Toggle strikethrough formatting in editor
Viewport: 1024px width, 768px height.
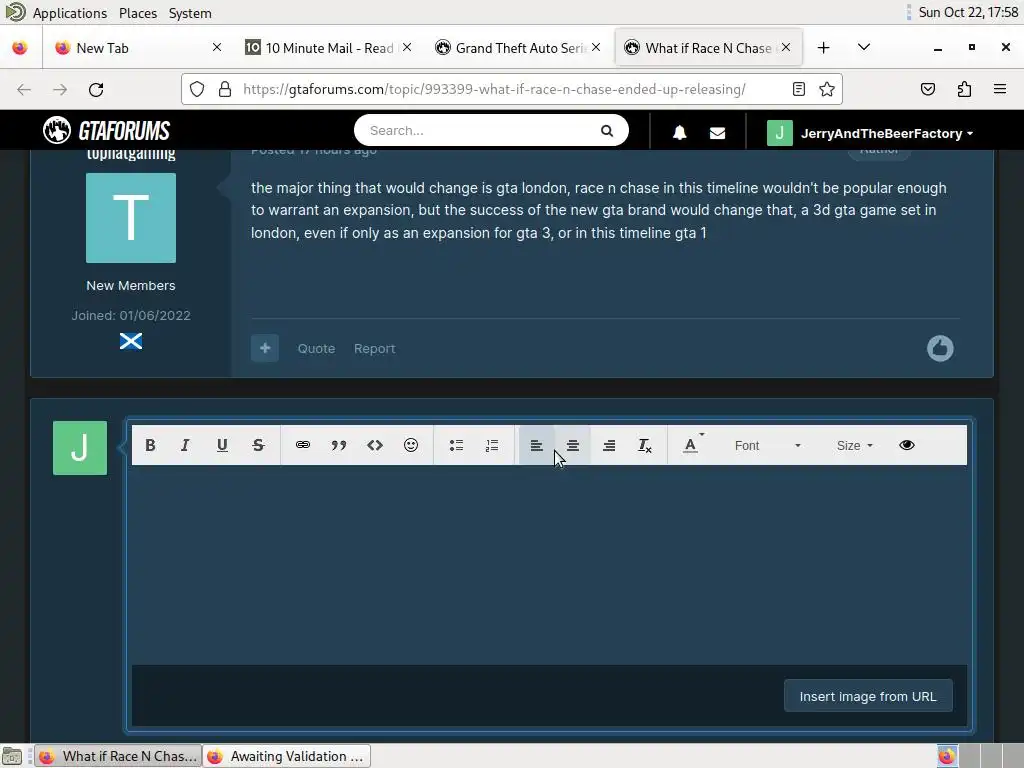(258, 445)
